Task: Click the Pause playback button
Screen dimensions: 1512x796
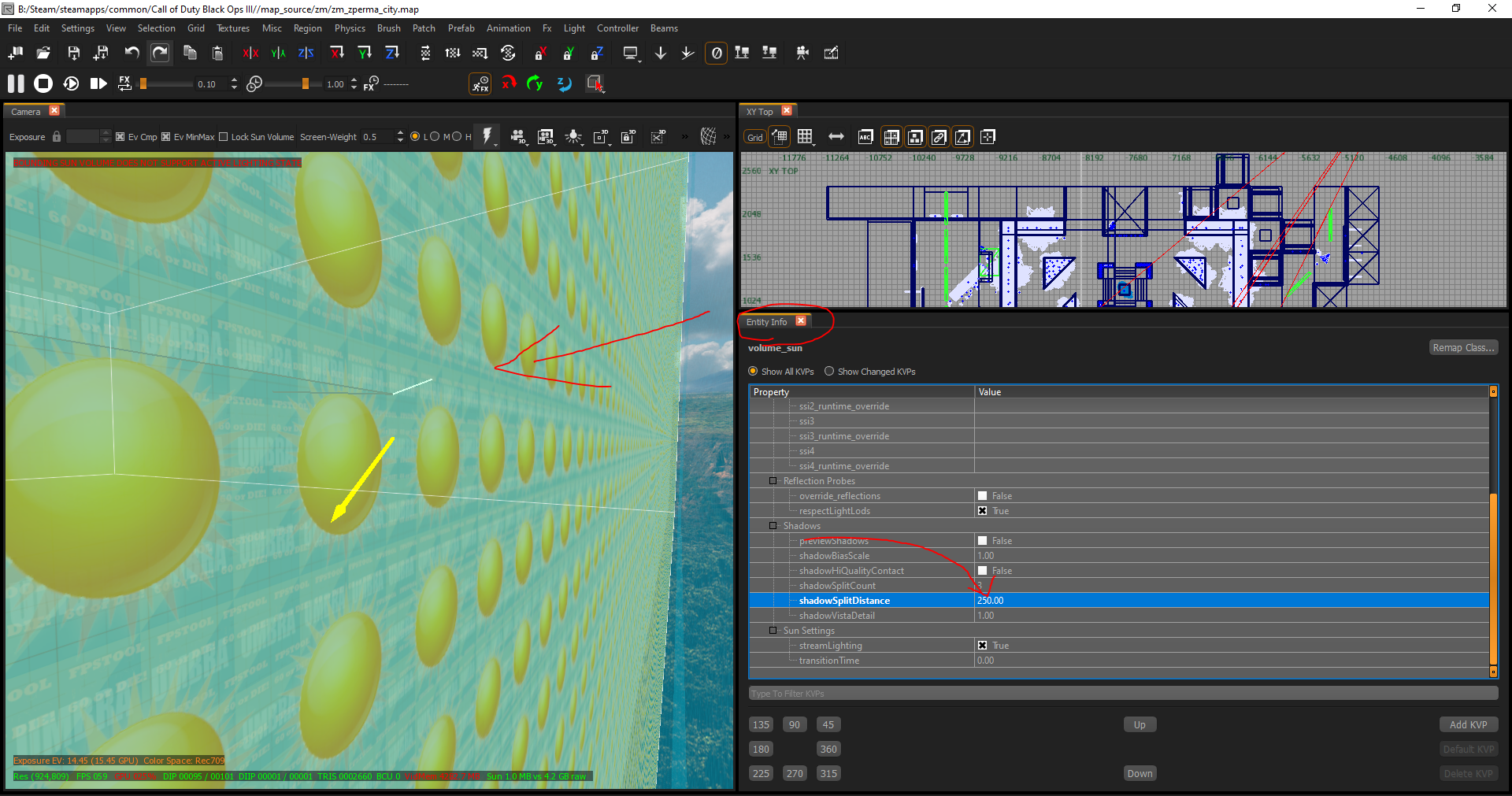Action: pyautogui.click(x=16, y=83)
